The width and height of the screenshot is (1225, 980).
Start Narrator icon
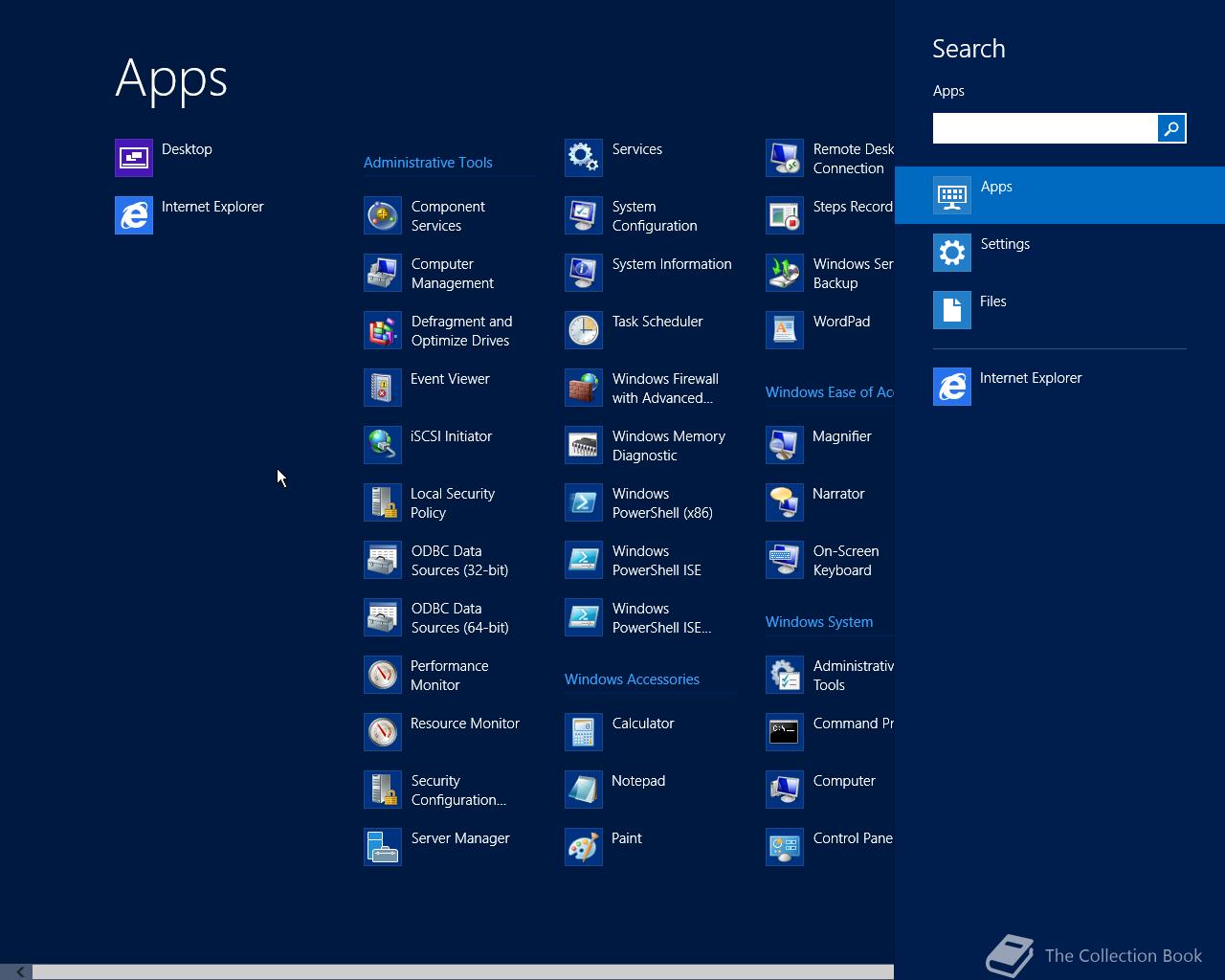tap(785, 502)
